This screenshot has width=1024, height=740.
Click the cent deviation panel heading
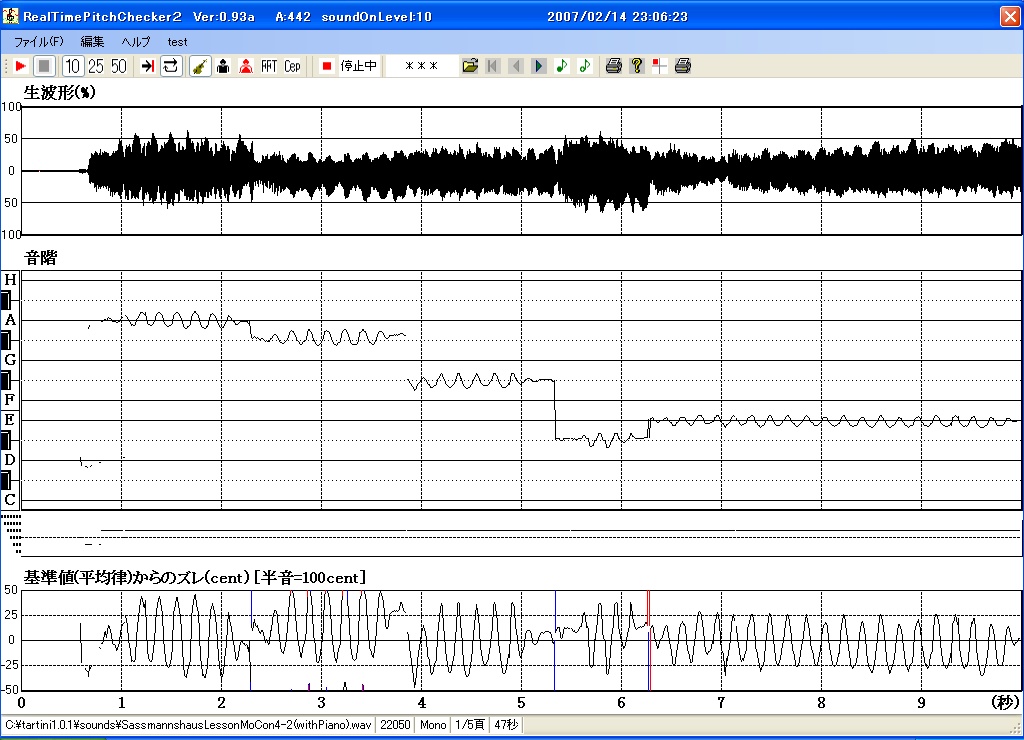point(195,577)
